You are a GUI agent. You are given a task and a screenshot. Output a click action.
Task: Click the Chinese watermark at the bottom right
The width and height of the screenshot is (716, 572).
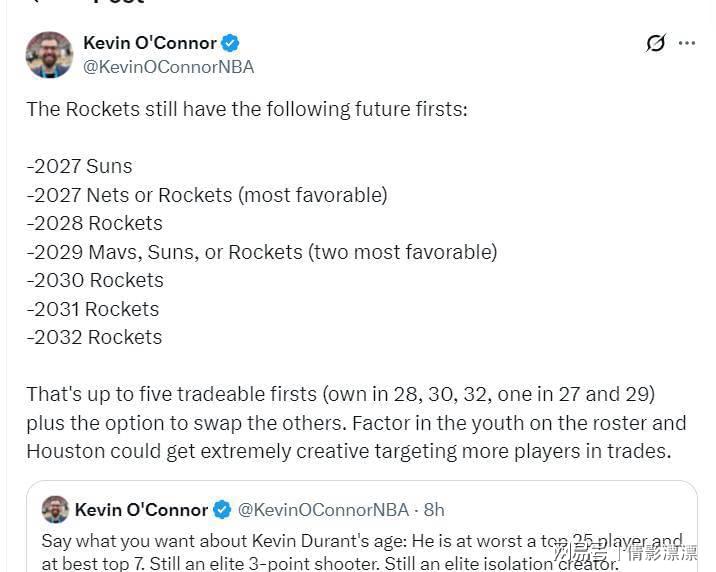626,553
